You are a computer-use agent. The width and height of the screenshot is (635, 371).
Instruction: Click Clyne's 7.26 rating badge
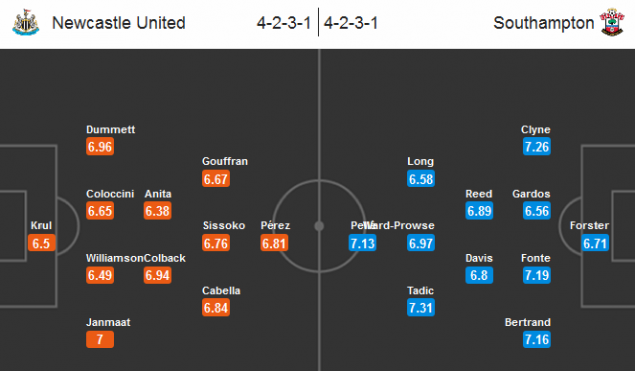tap(537, 147)
